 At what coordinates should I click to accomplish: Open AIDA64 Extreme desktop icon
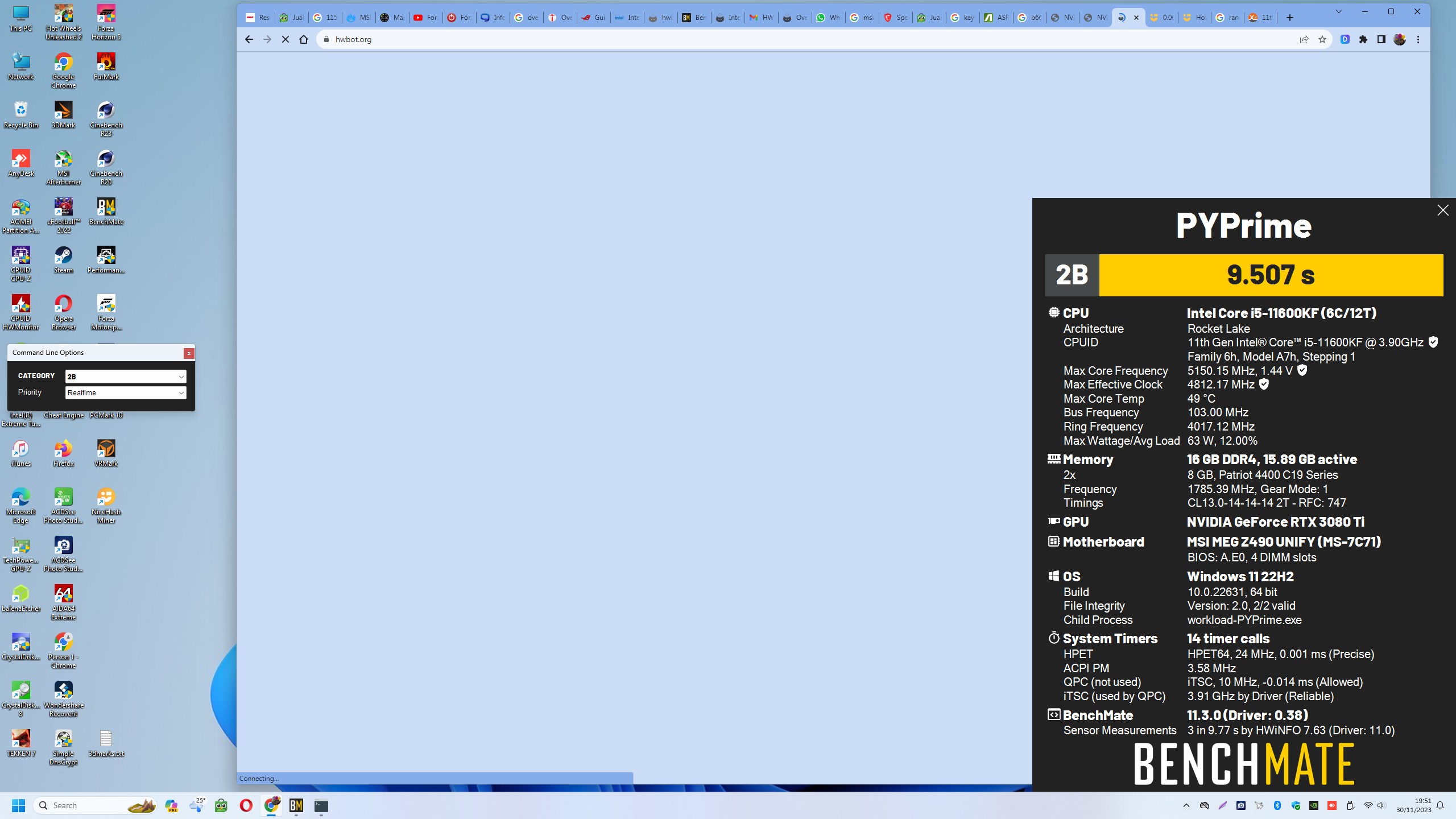pos(63,602)
